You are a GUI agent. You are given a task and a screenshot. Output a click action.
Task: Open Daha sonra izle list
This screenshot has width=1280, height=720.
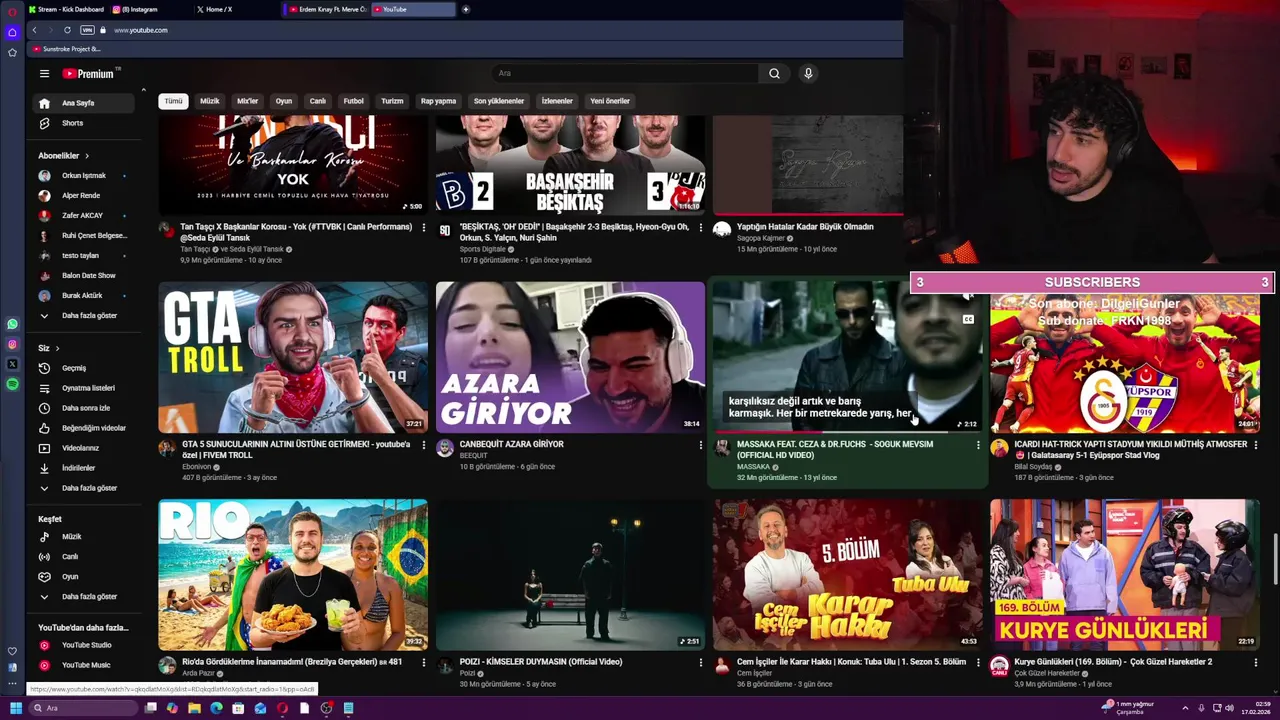(x=84, y=408)
